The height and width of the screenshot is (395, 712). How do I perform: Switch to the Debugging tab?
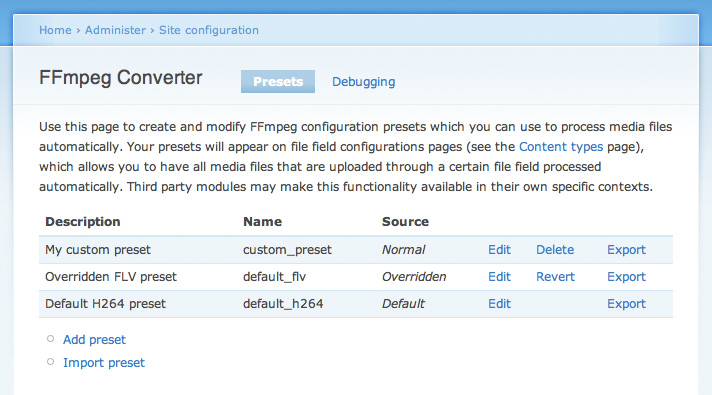coord(363,82)
